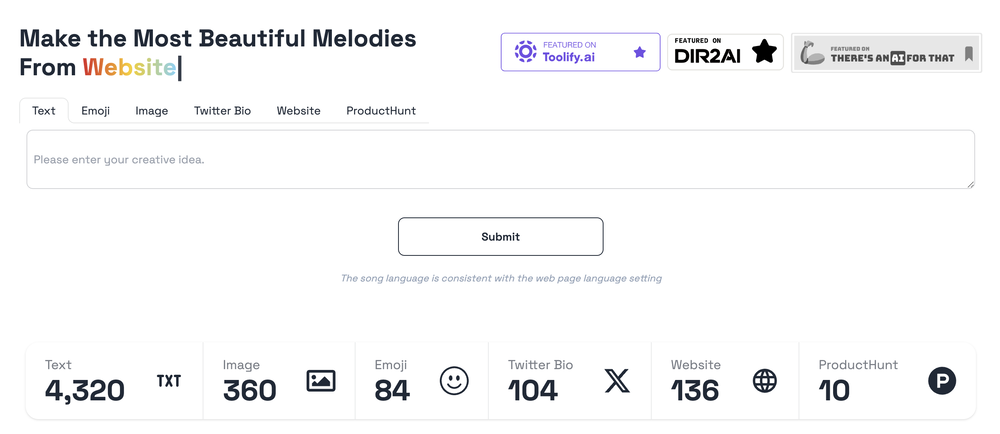The height and width of the screenshot is (434, 1000).
Task: Click the X logo beside Twitter Bio
Action: pyautogui.click(x=617, y=381)
